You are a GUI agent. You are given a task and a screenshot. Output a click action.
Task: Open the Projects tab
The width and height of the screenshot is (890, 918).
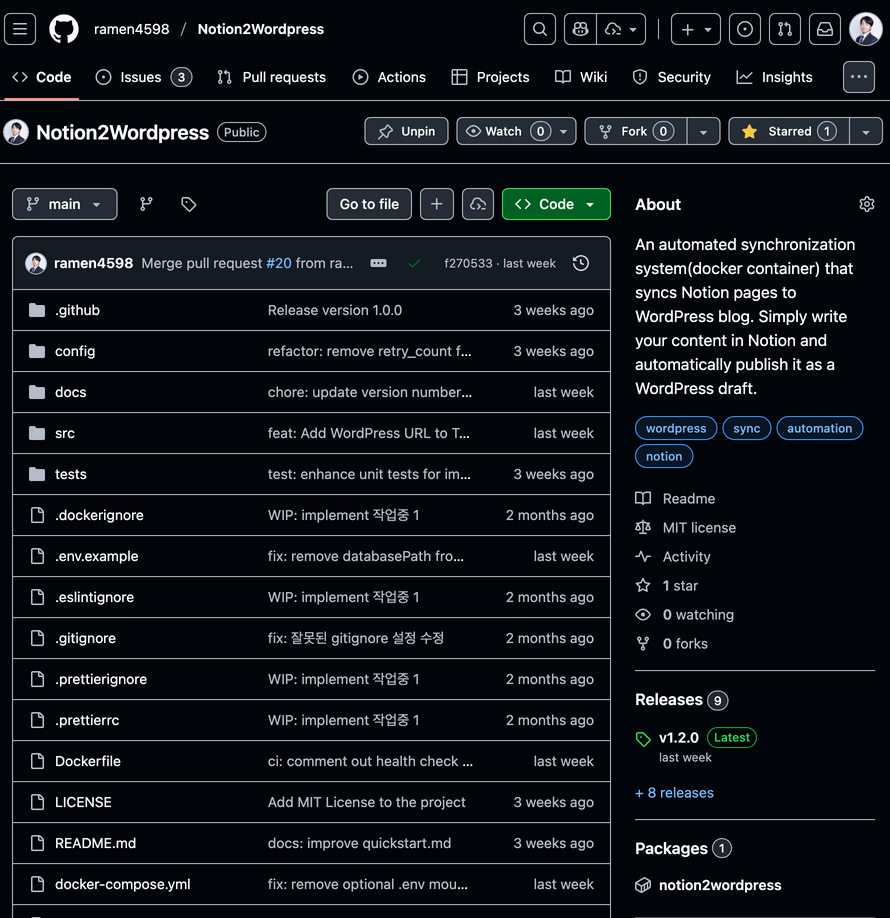coord(490,77)
